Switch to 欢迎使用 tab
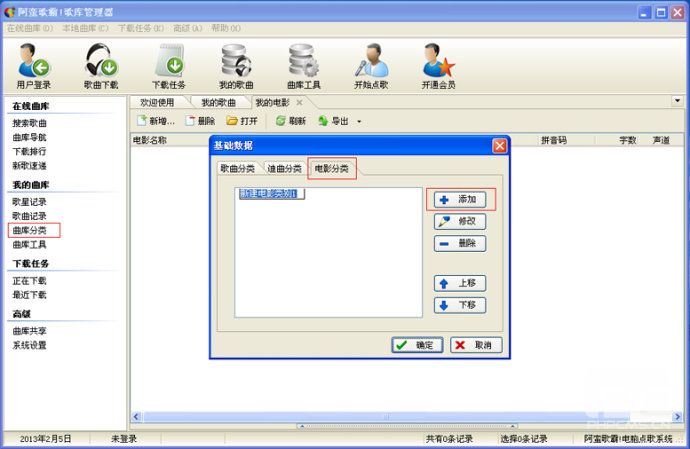Image resolution: width=690 pixels, height=449 pixels. tap(157, 103)
